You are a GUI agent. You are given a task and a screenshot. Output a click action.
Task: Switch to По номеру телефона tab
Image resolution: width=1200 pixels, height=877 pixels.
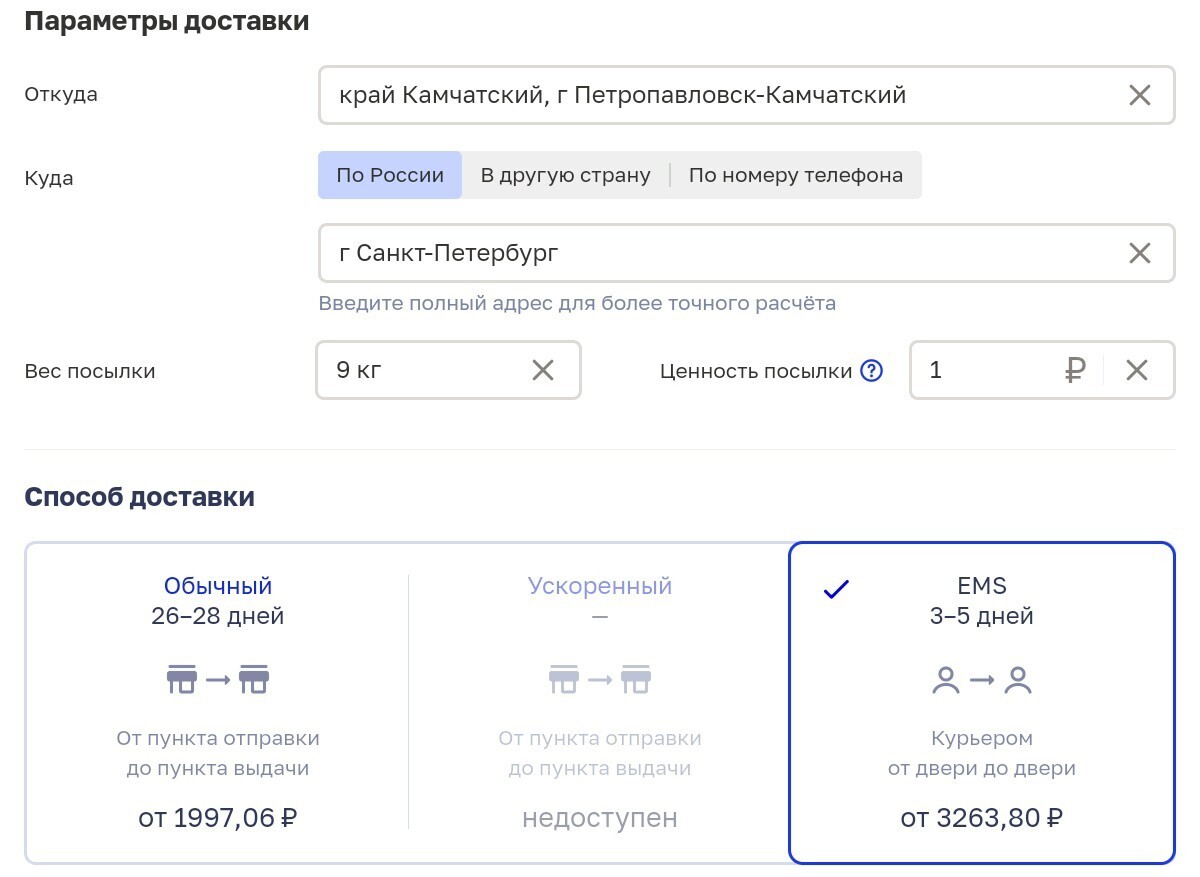pos(795,175)
